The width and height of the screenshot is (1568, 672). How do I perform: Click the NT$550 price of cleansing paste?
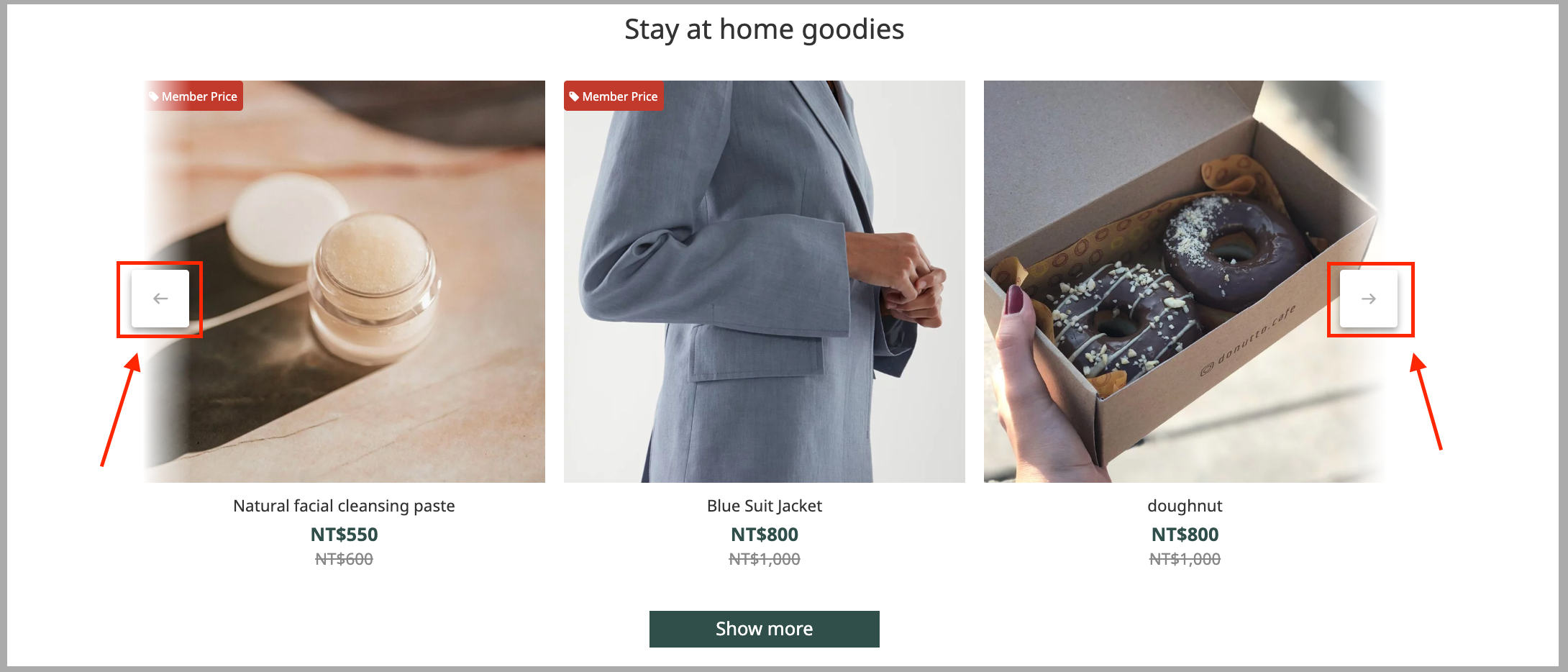(344, 535)
